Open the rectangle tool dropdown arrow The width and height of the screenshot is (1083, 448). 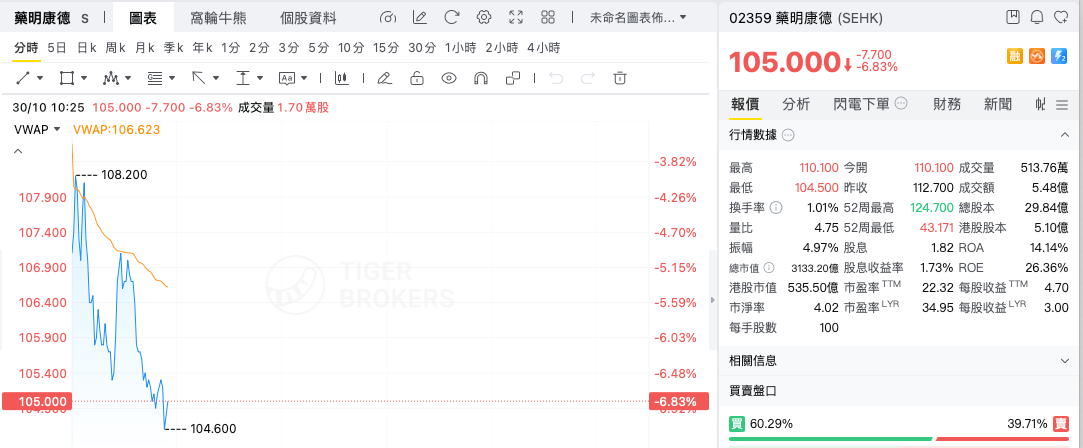[x=84, y=78]
